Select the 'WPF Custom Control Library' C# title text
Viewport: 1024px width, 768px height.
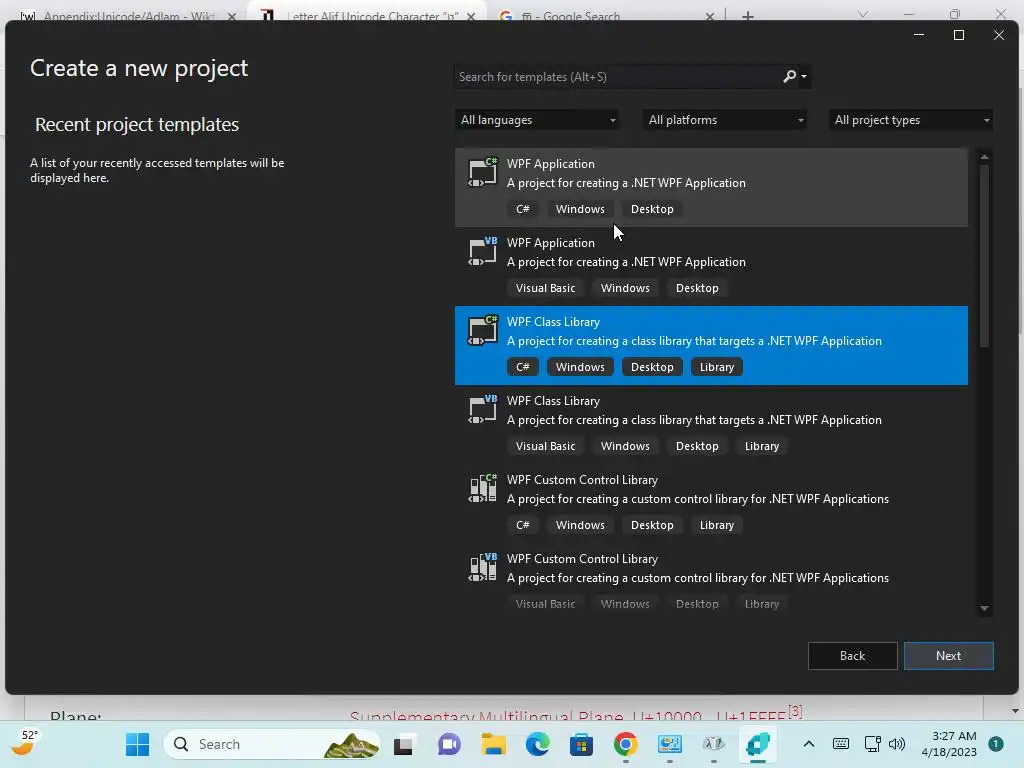[582, 480]
